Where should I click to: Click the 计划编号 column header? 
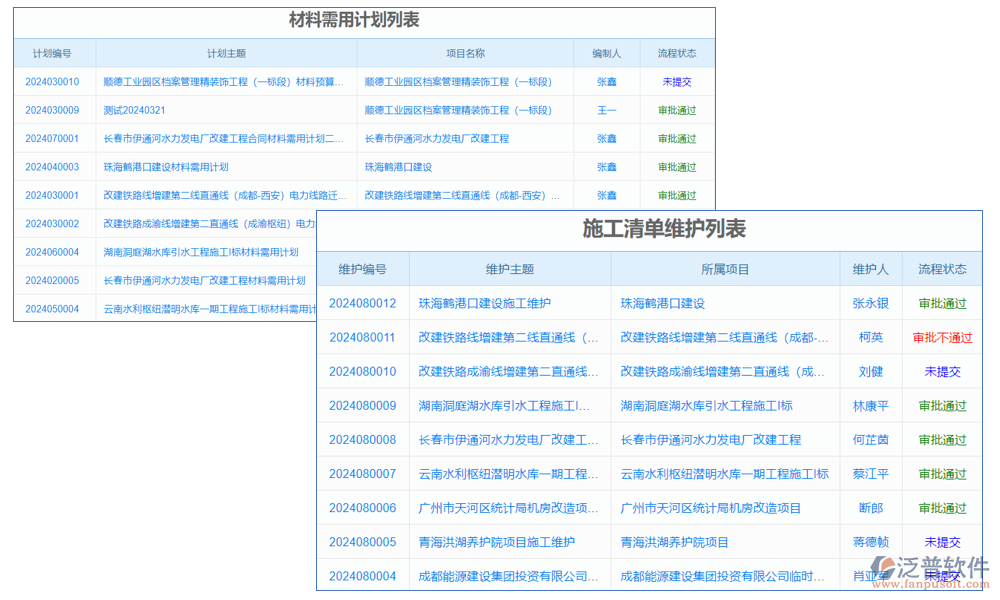click(x=53, y=53)
